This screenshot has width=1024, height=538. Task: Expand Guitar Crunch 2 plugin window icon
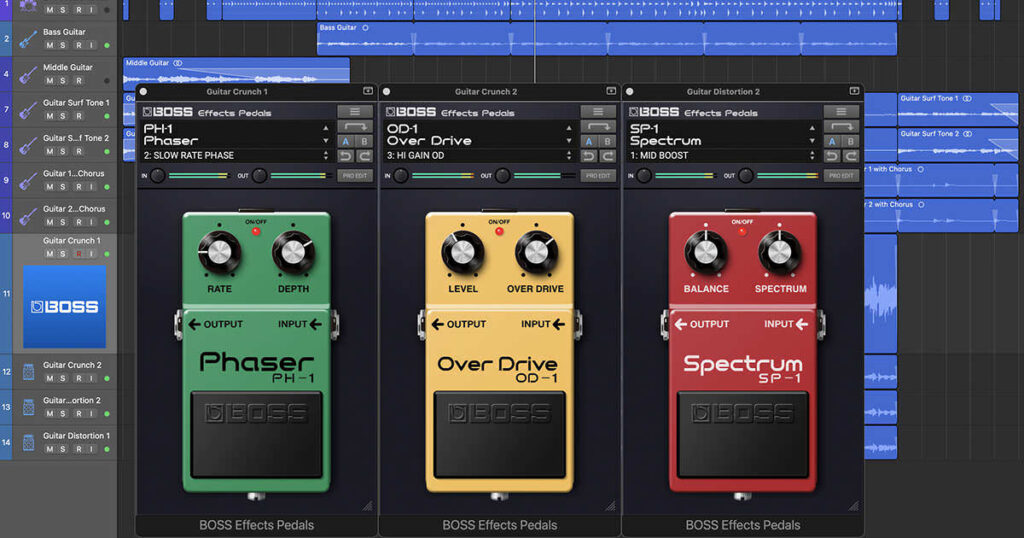coord(611,91)
